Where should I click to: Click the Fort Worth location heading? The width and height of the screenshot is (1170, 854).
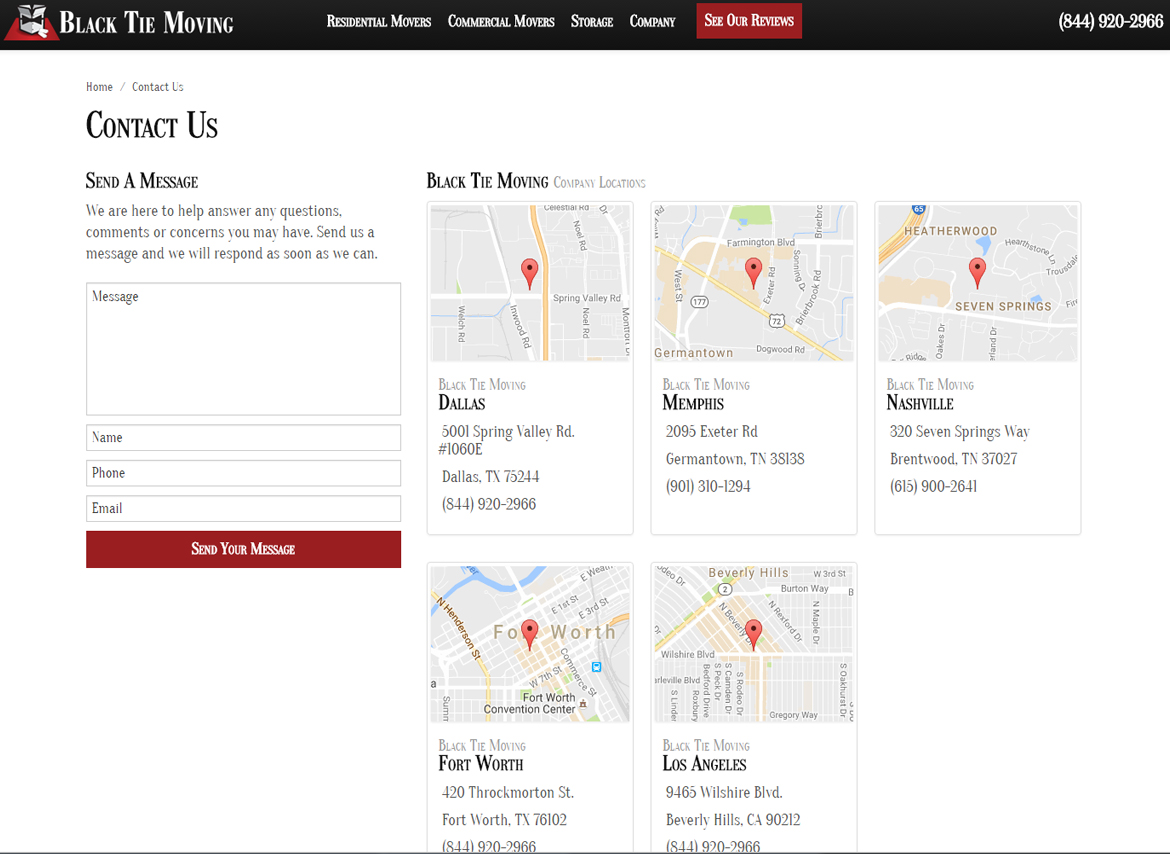pos(481,764)
